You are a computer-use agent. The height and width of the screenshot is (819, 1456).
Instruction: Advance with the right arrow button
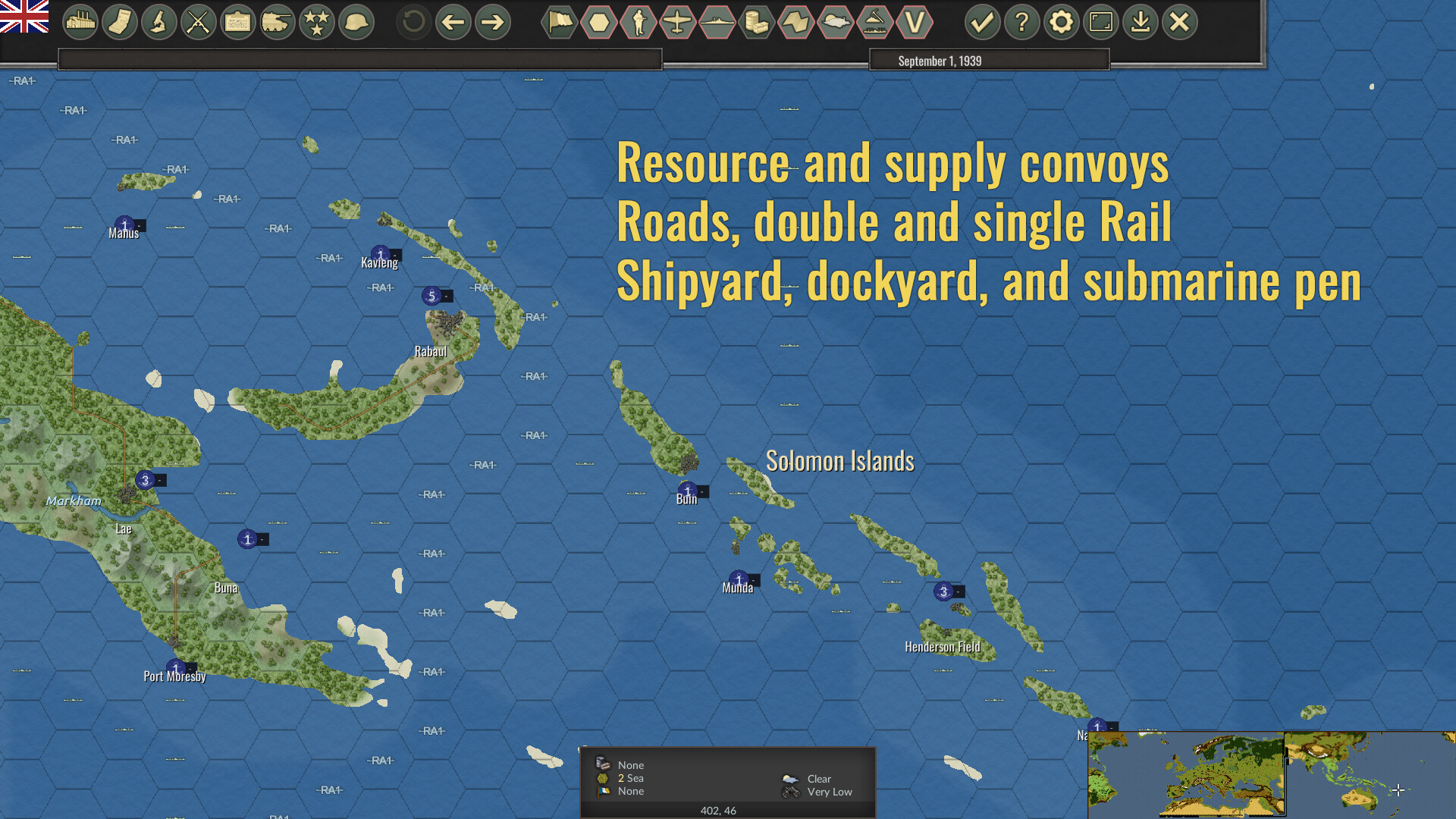tap(491, 23)
